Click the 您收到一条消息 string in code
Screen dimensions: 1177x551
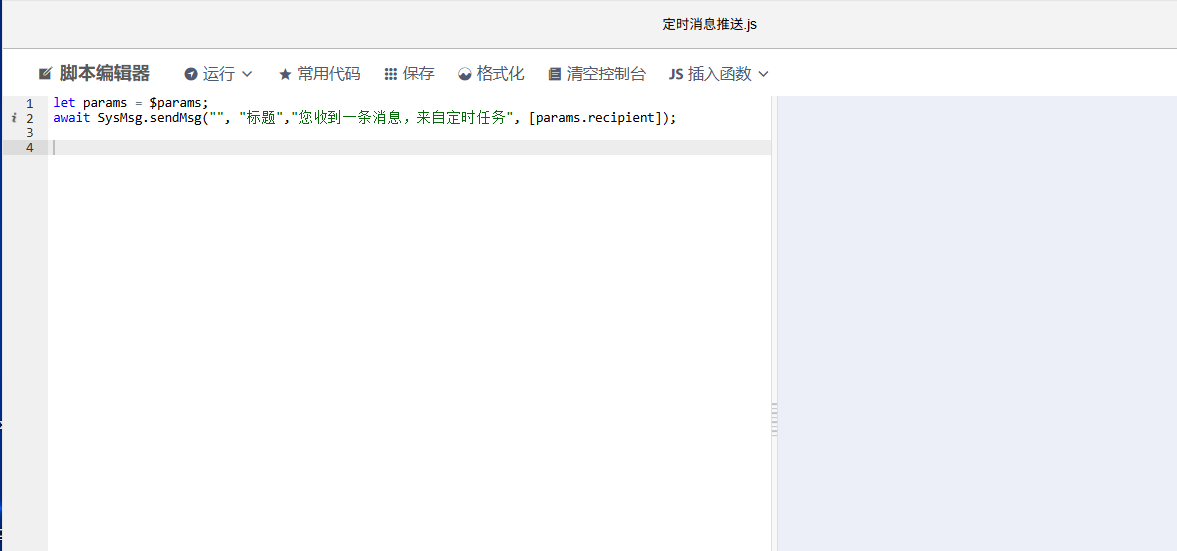(x=402, y=118)
